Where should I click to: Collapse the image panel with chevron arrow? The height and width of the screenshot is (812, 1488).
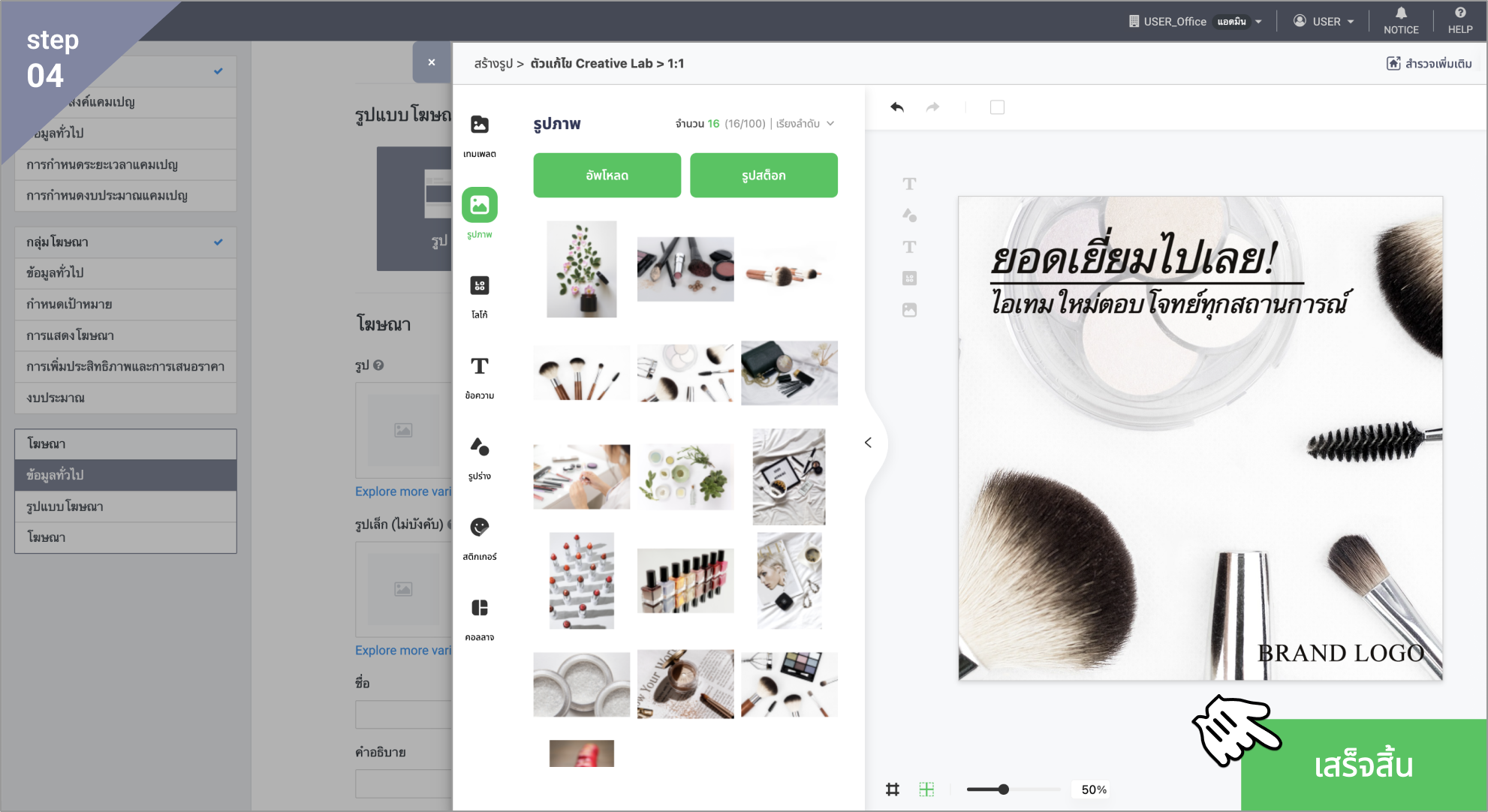[x=868, y=443]
